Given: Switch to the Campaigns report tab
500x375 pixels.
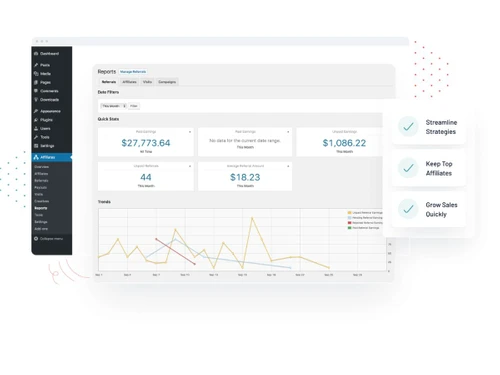Looking at the screenshot, I should click(167, 82).
